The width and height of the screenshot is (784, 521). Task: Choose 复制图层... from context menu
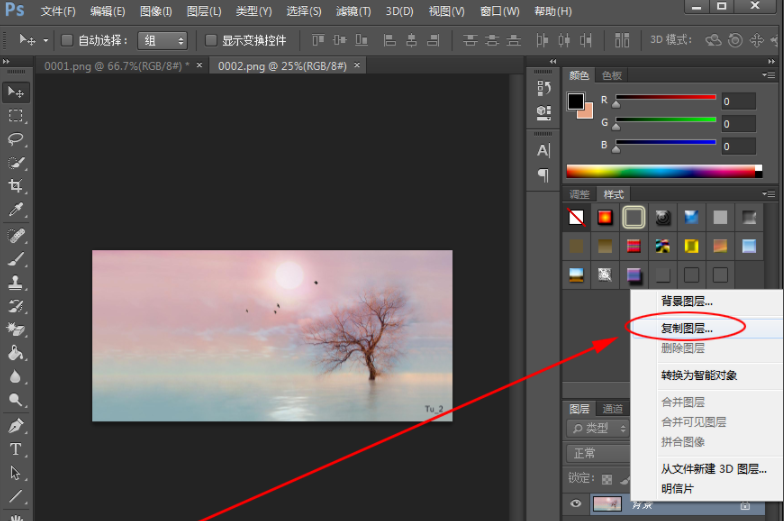tap(686, 327)
